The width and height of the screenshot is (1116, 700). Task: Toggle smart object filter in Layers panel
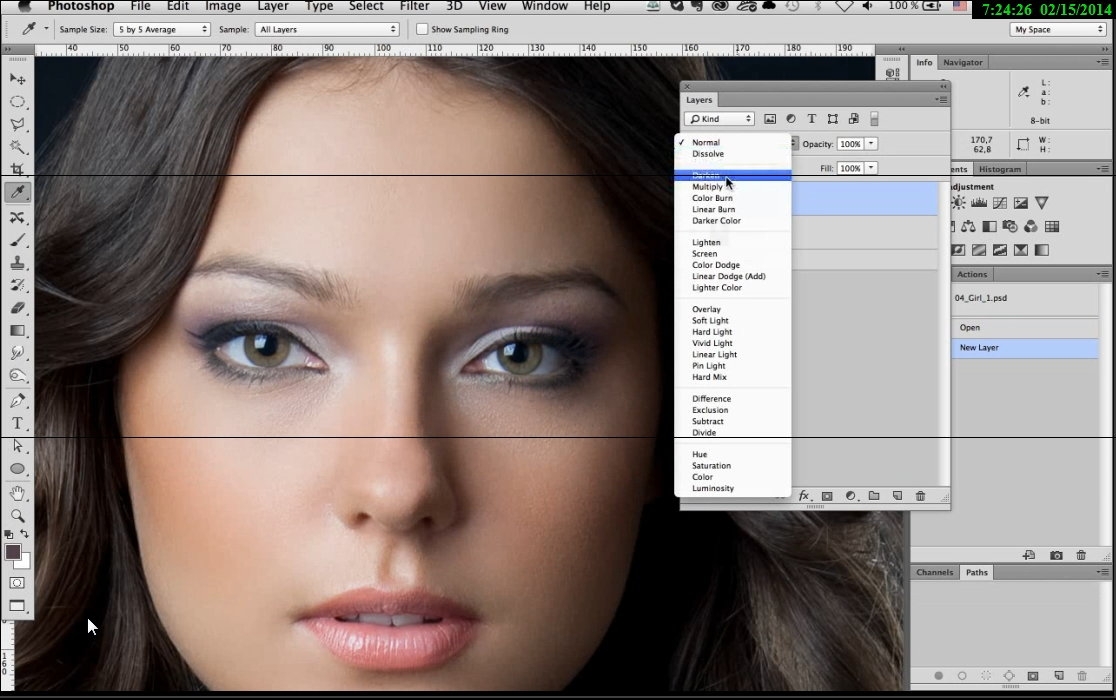point(853,119)
